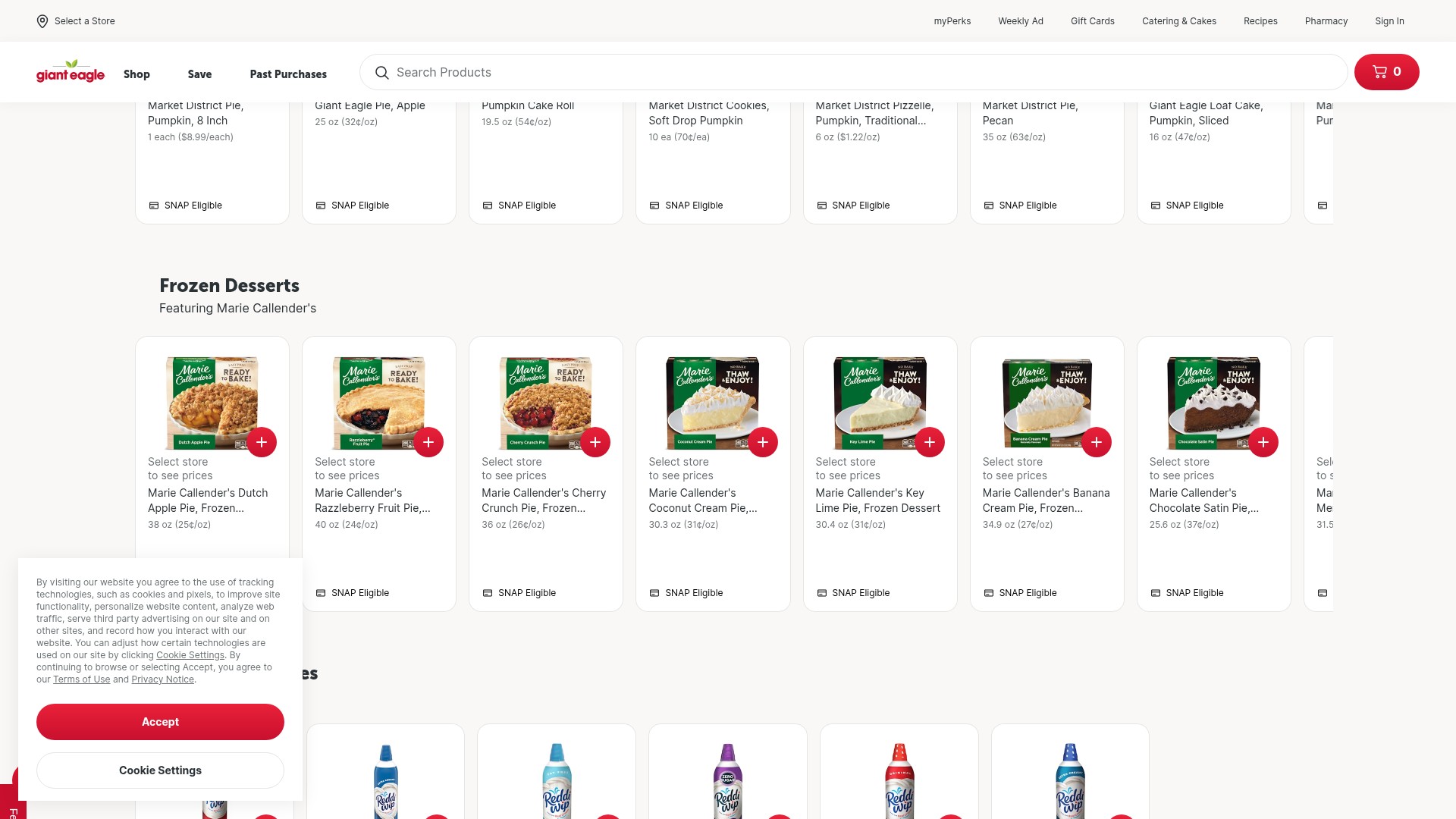The height and width of the screenshot is (819, 1456).
Task: Open the inline Cookie Settings link in notice
Action: click(190, 655)
